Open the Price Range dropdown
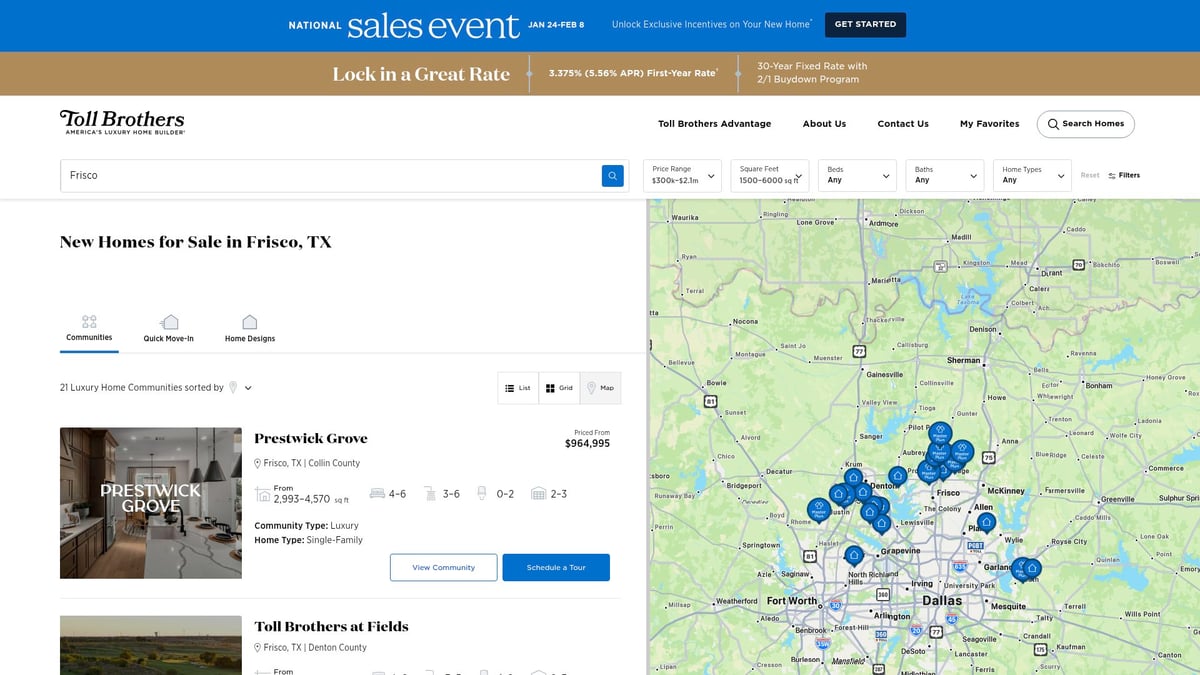 (681, 175)
